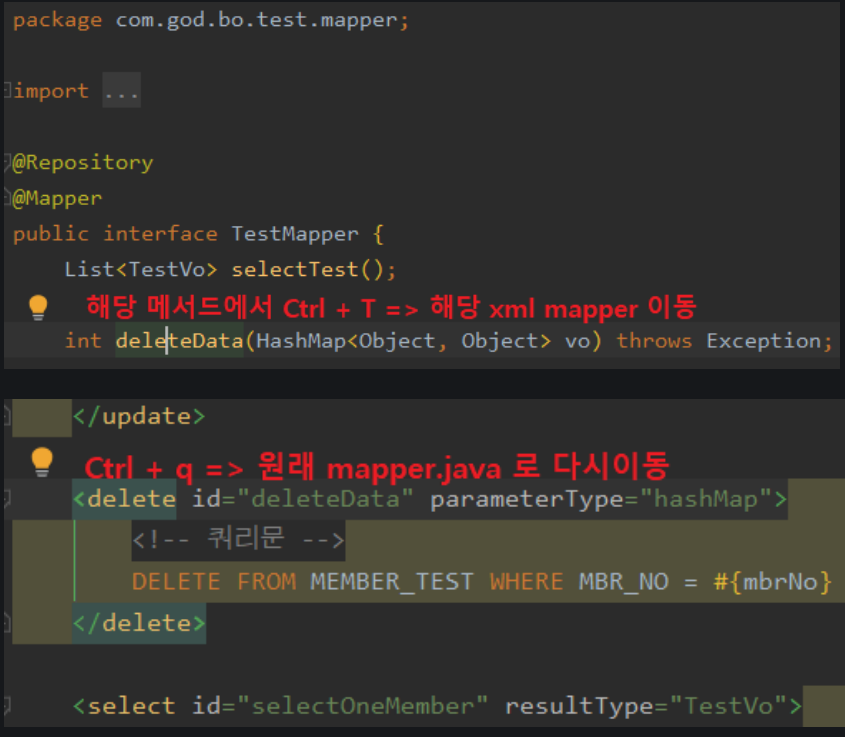Screen dimensions: 845x737
Task: Click the throws keyword in deleteData line
Action: [654, 340]
